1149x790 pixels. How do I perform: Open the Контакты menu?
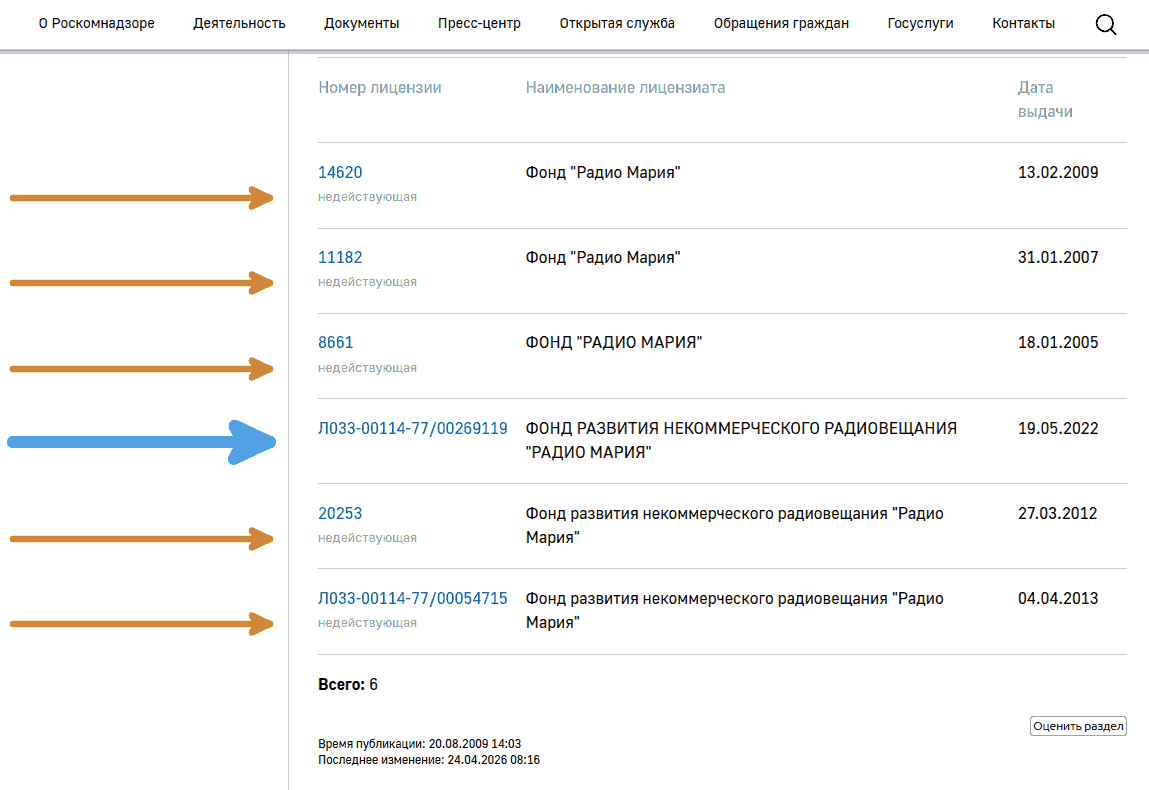pos(1023,23)
